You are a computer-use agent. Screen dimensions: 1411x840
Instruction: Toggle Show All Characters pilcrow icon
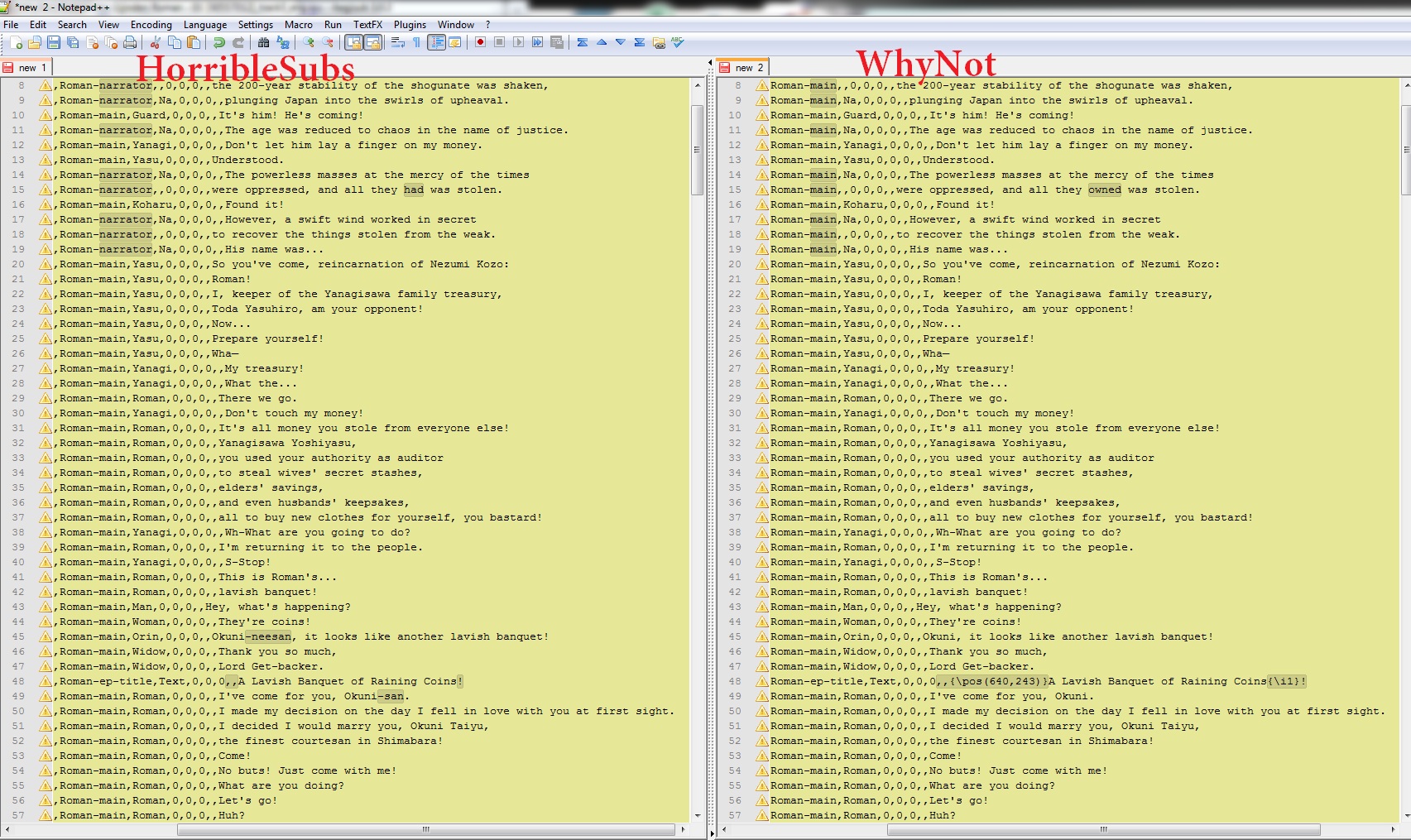click(416, 42)
